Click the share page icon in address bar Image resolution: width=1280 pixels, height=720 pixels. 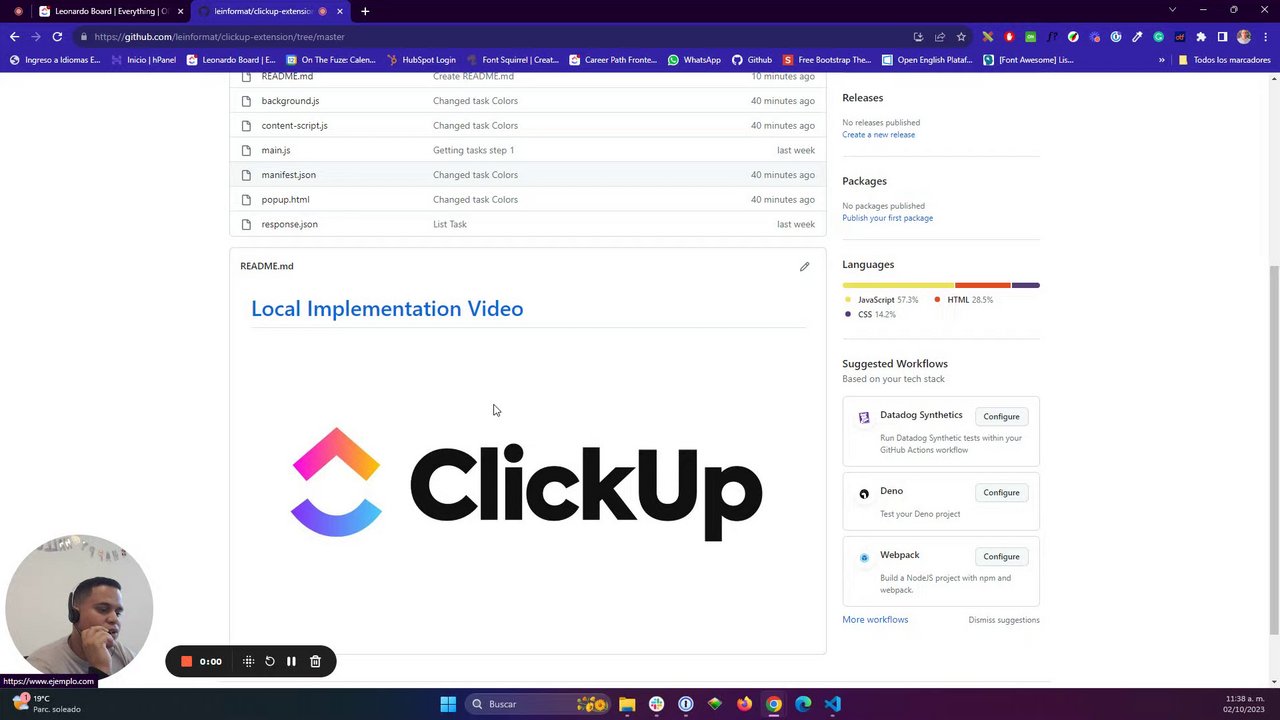(x=940, y=37)
